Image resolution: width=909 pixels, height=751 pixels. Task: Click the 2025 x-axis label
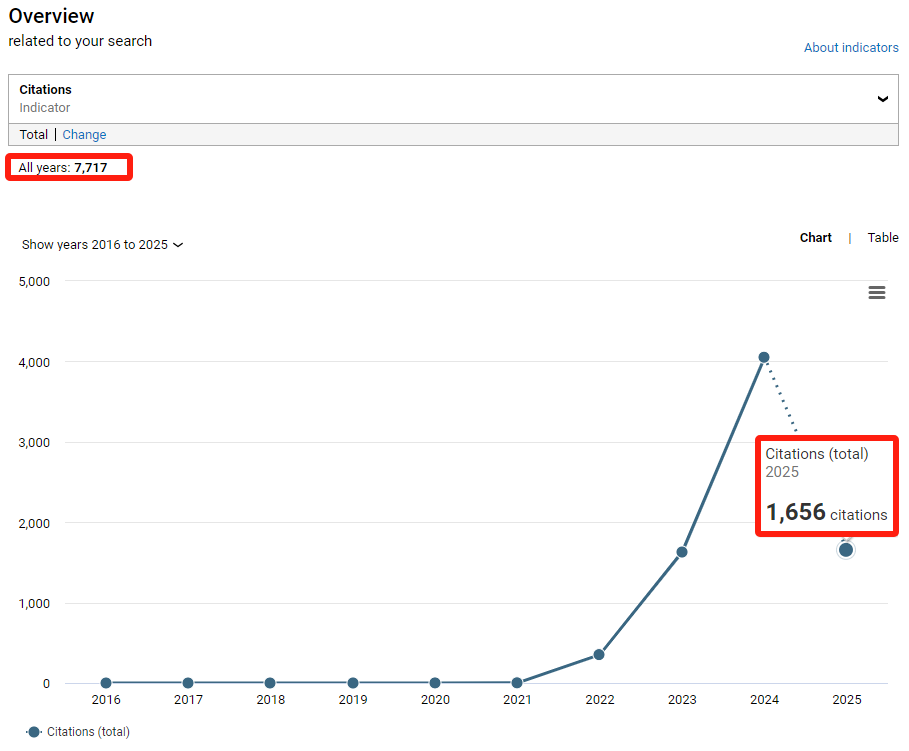click(846, 700)
